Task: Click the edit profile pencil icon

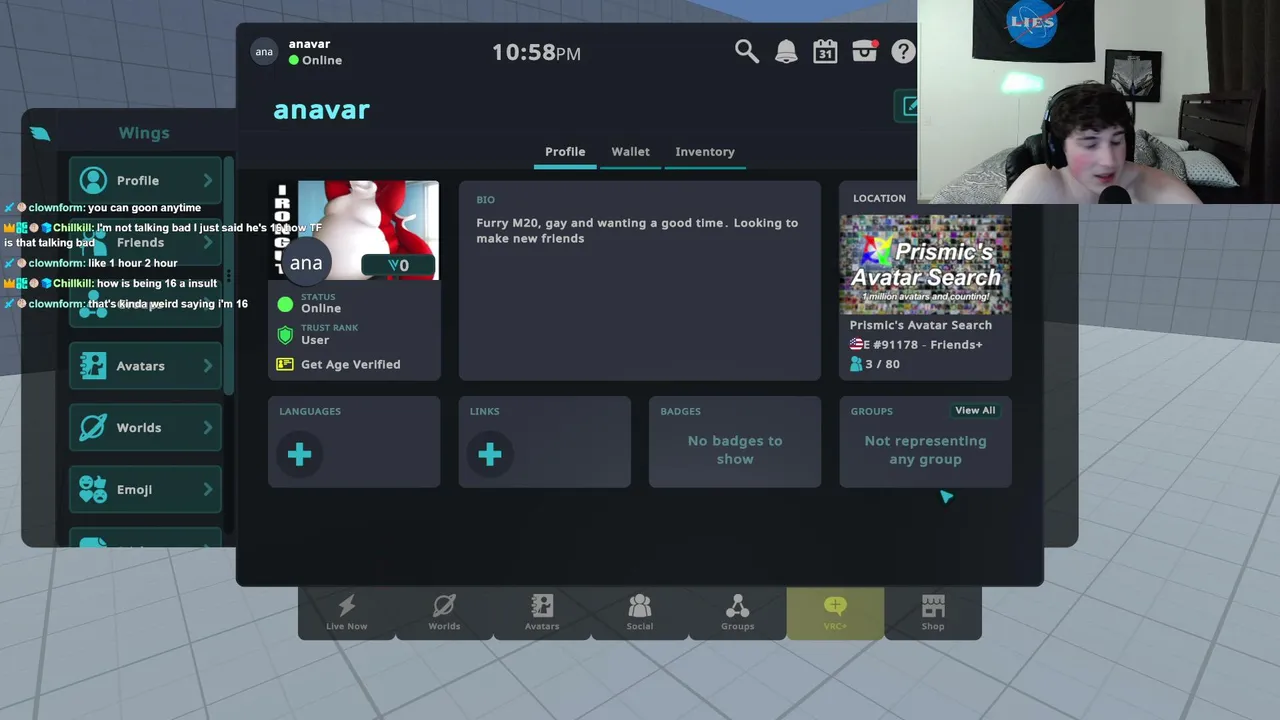Action: (908, 106)
